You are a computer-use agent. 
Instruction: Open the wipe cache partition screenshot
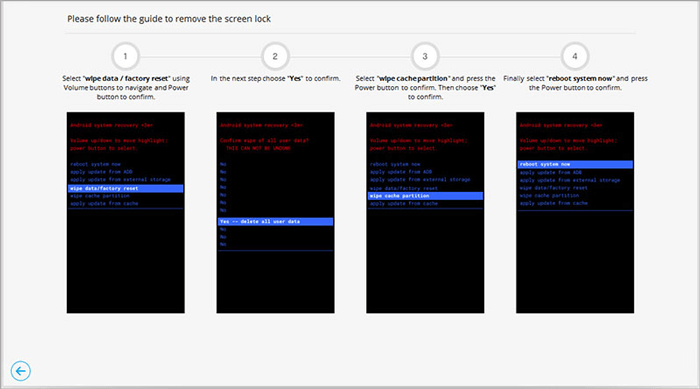[x=425, y=213]
